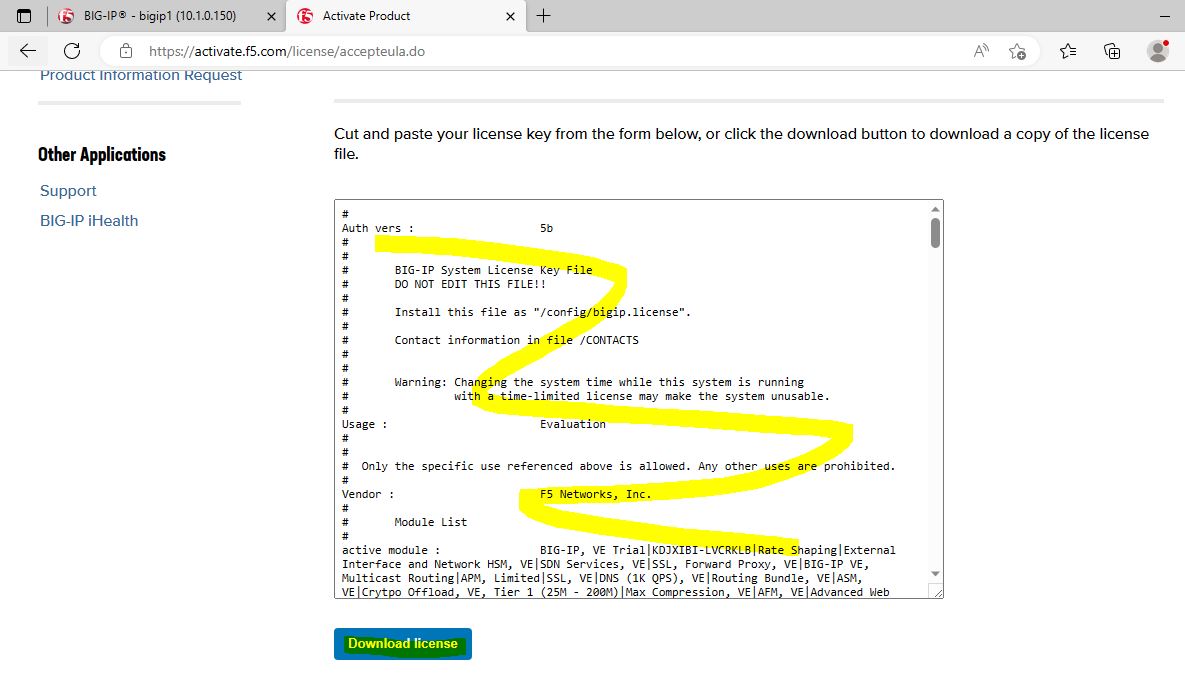Select the Activate Product tab

[400, 16]
